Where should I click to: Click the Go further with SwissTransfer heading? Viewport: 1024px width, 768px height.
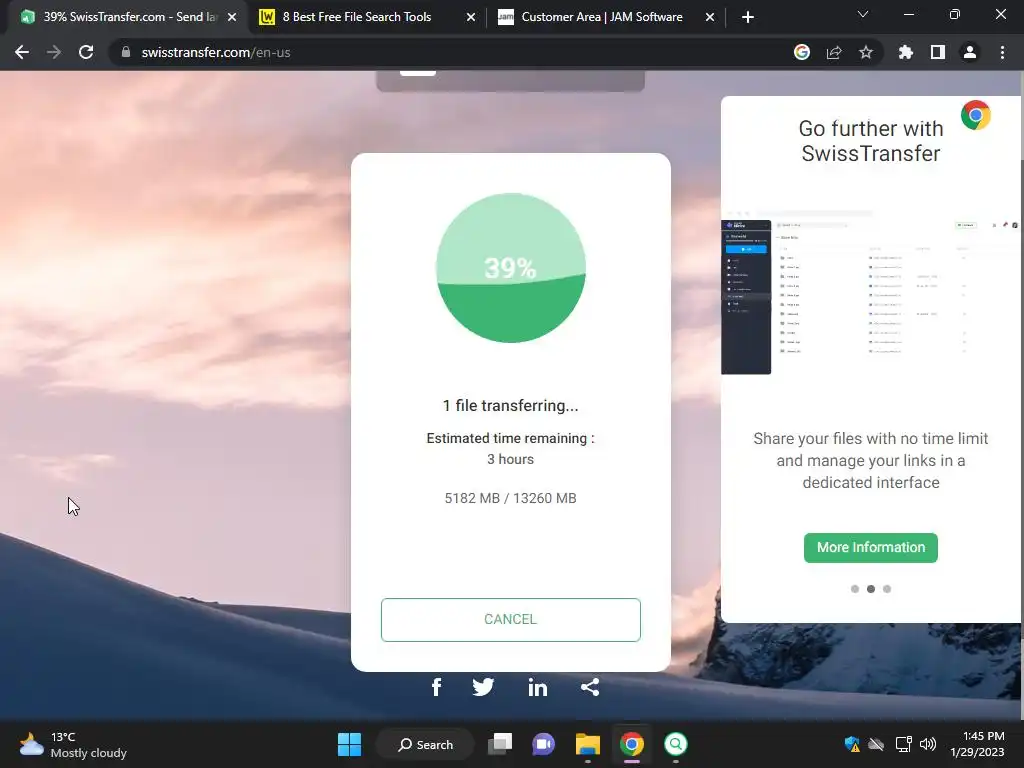tap(871, 141)
